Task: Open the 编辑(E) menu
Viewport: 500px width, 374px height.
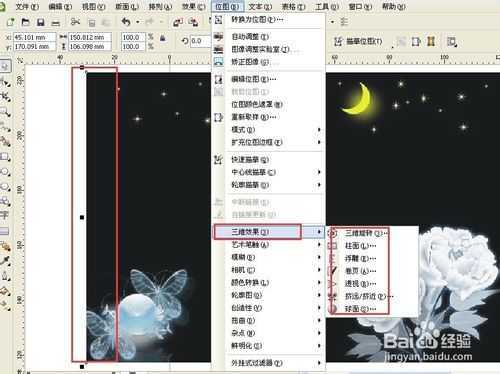Action: [x=60, y=6]
